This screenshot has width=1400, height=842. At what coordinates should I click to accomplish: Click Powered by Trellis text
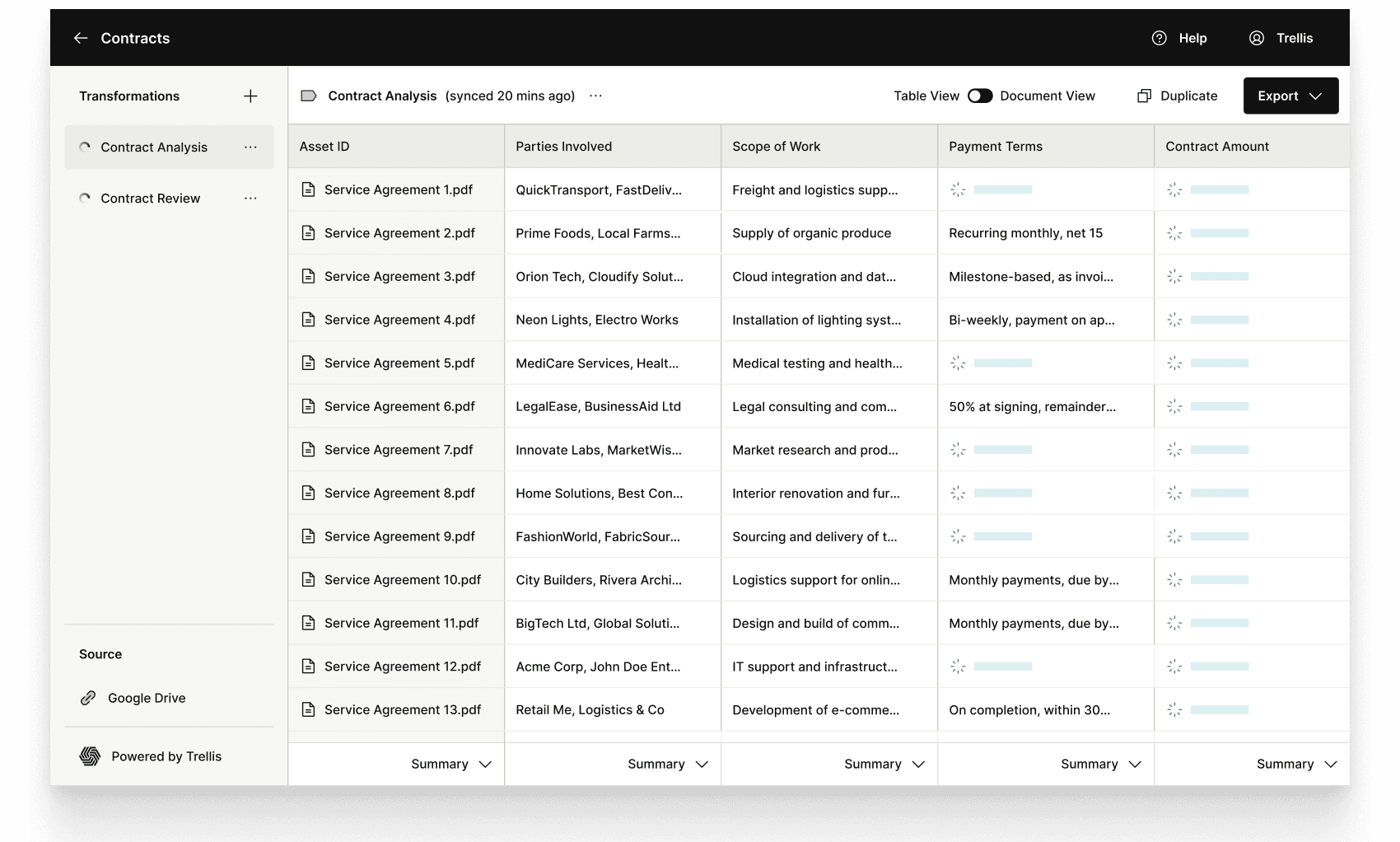click(x=166, y=756)
